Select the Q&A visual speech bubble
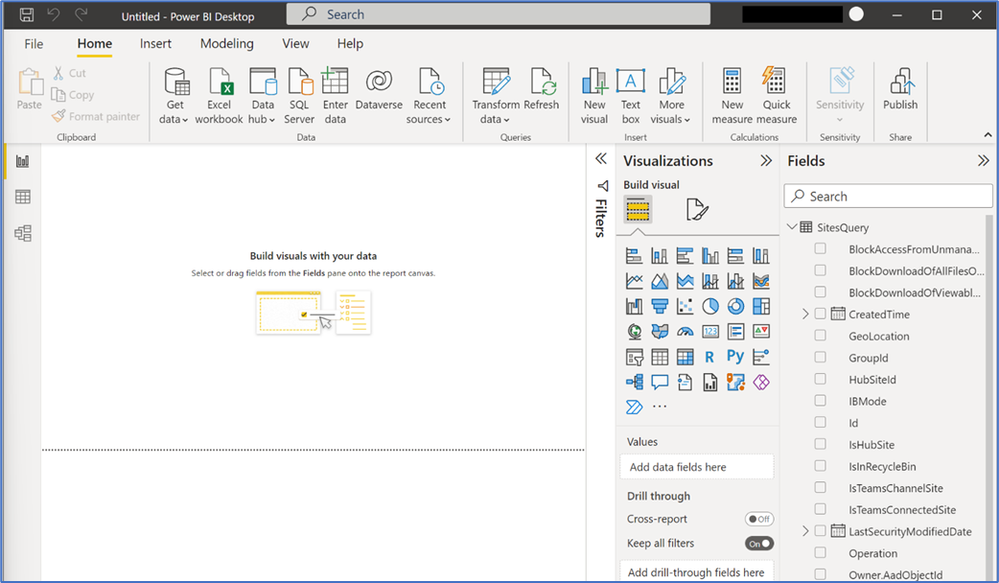Screen dimensions: 999x583 659,382
